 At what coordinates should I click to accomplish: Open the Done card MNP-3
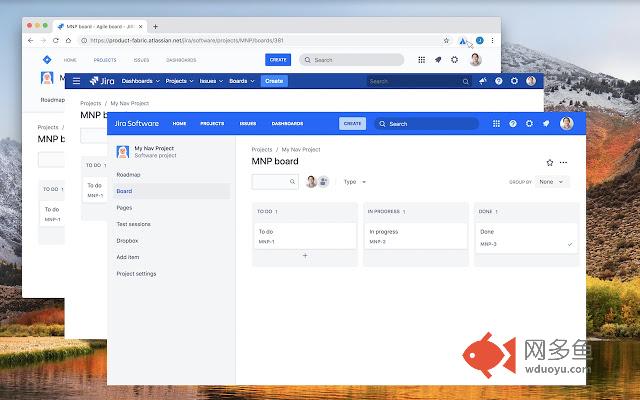(x=527, y=238)
